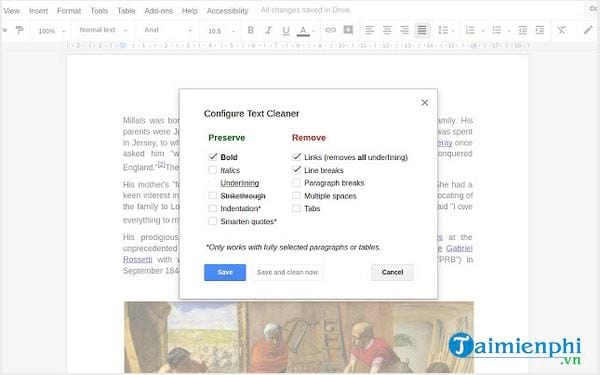The height and width of the screenshot is (375, 600).
Task: Check the Strikethrough preserve option
Action: (212, 196)
